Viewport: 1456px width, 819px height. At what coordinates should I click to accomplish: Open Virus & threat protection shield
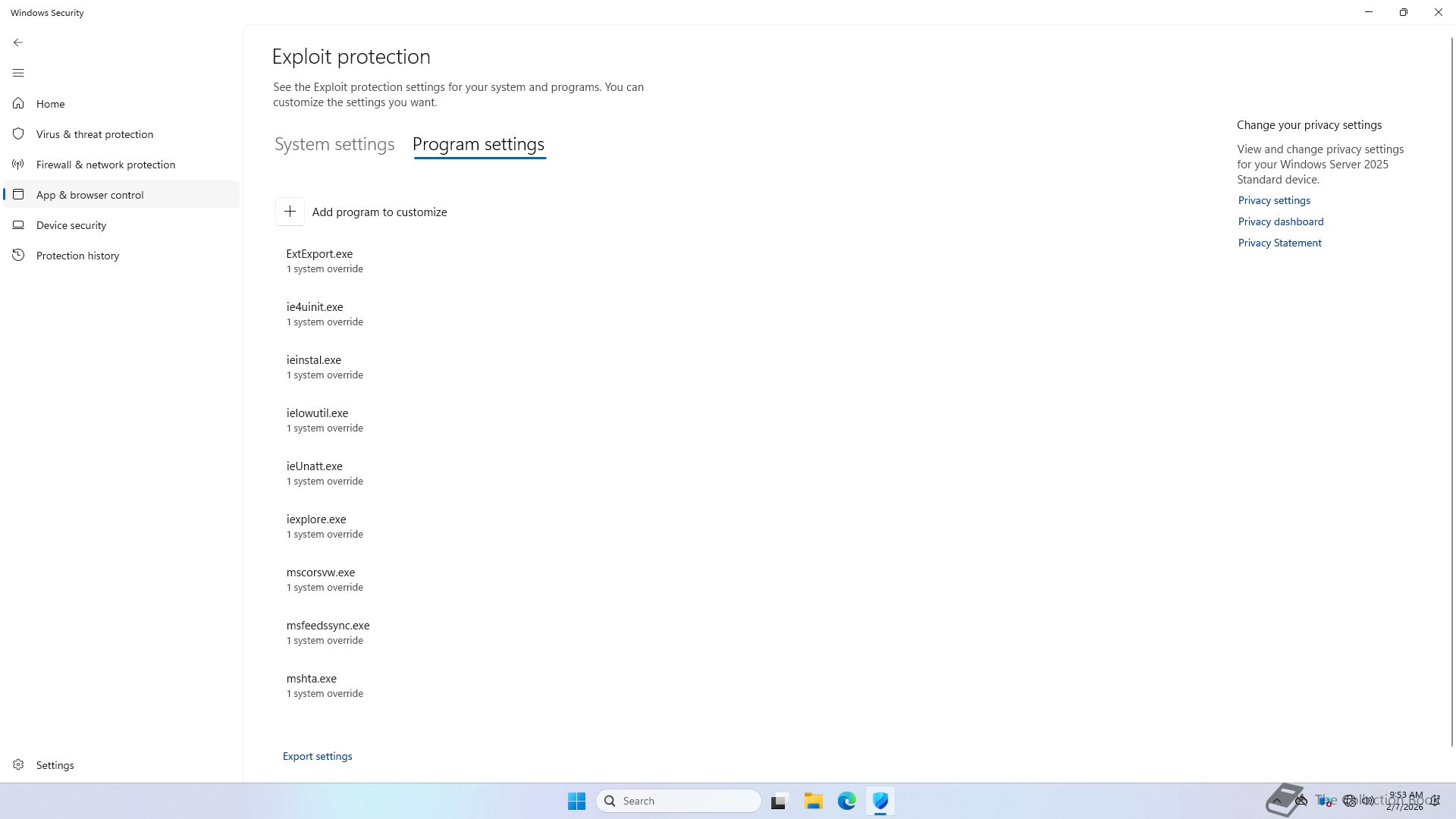19,133
